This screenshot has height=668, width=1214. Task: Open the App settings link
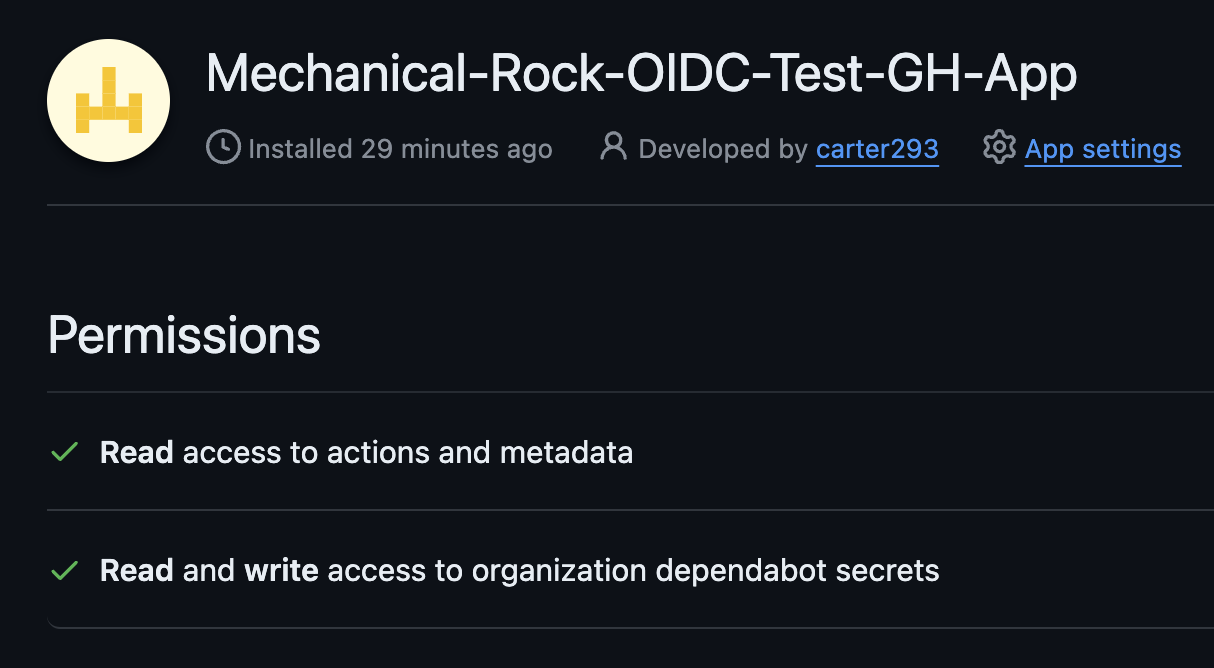point(1103,149)
